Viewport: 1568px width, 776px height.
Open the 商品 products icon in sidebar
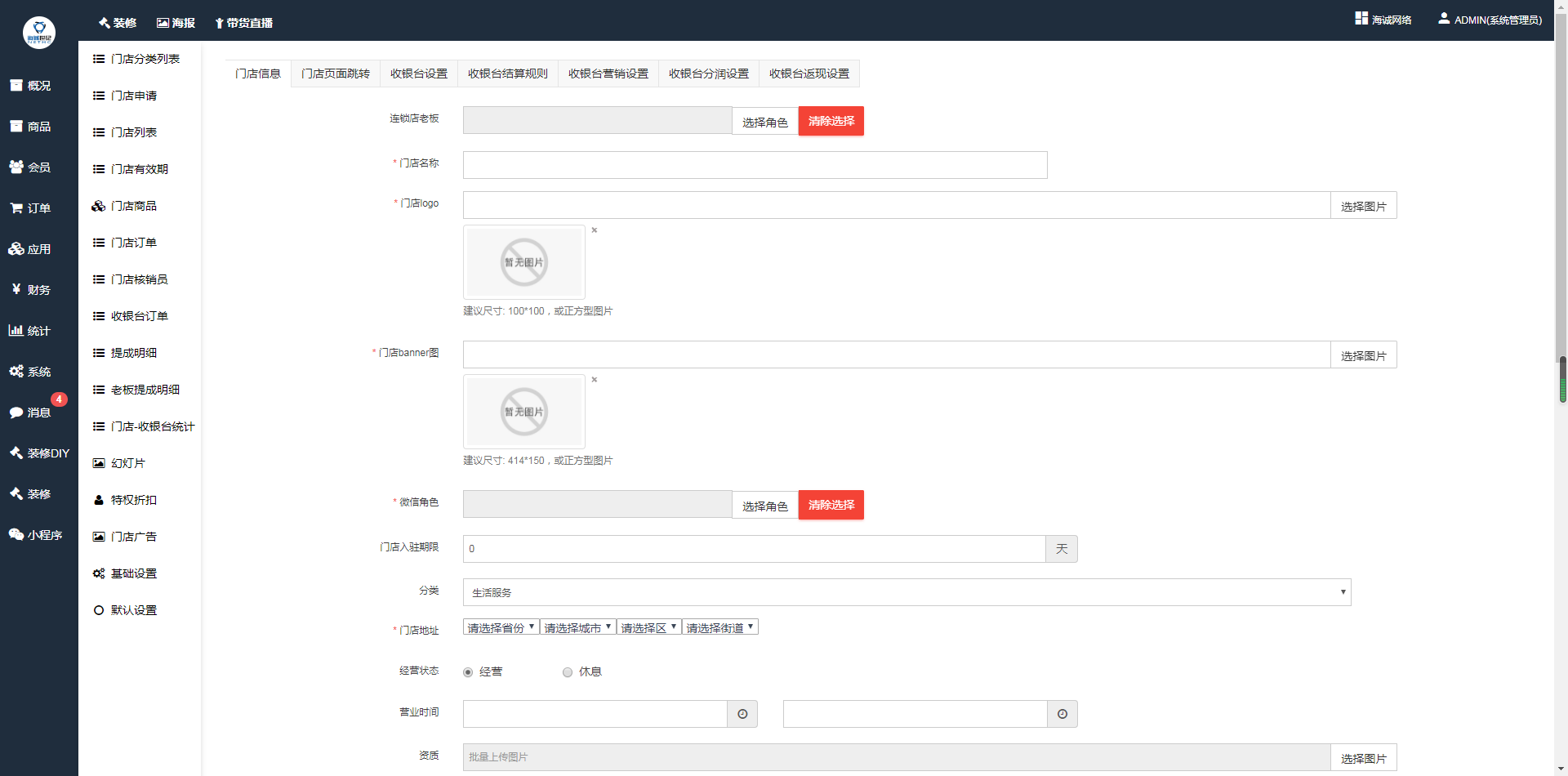point(16,126)
